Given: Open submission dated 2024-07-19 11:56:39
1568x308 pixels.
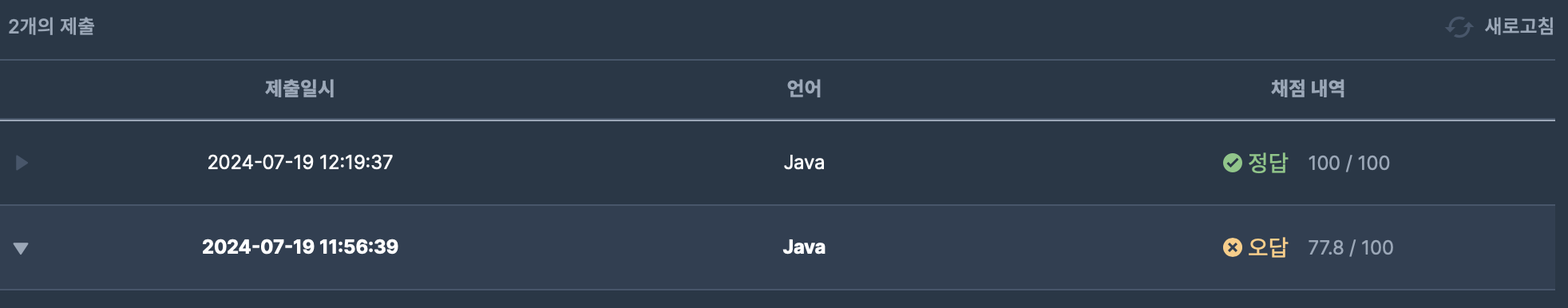Looking at the screenshot, I should tap(300, 247).
